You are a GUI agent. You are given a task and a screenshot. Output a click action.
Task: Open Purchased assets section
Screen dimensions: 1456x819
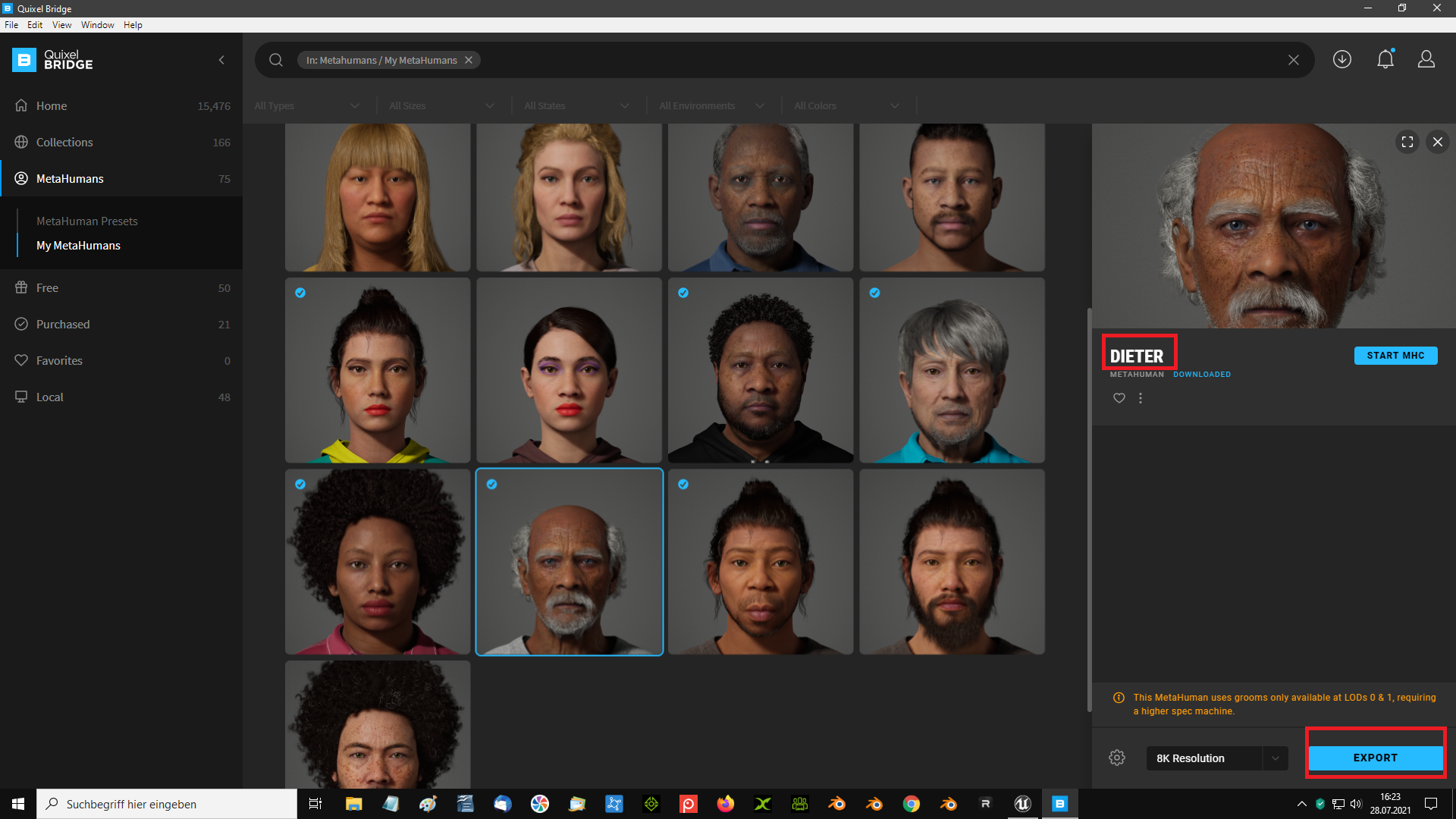point(121,324)
